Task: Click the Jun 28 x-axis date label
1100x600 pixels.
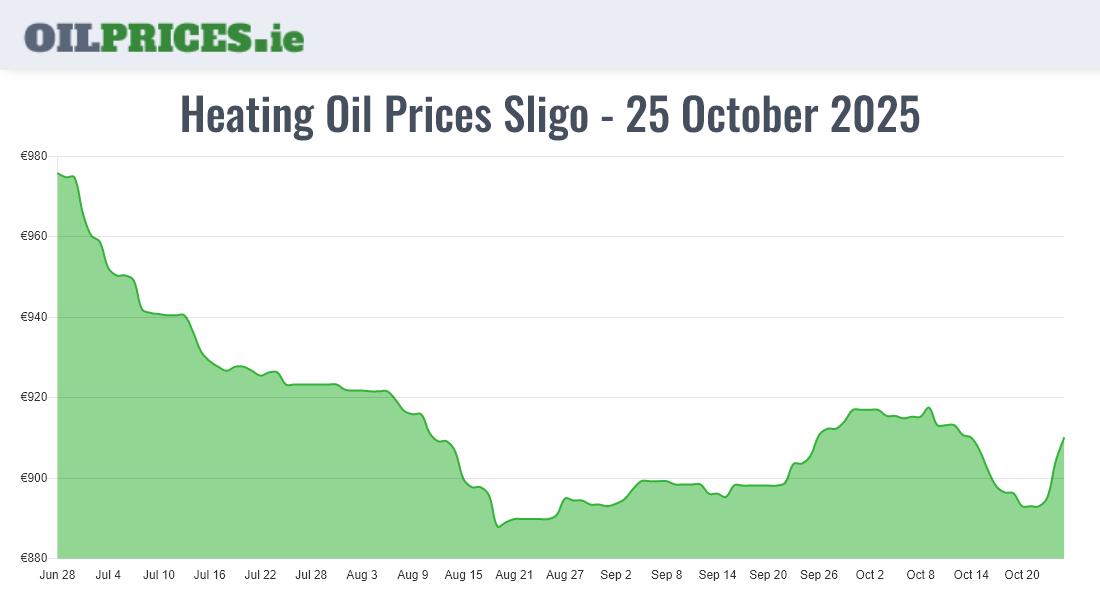Action: pyautogui.click(x=57, y=575)
